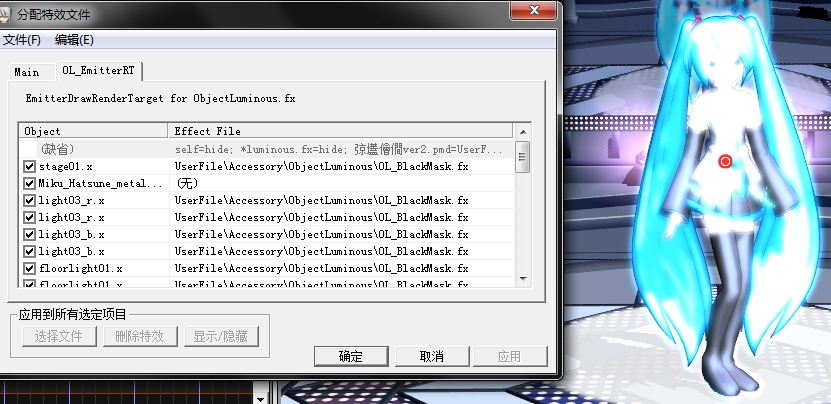Click the list scrollbar down arrow

point(523,278)
